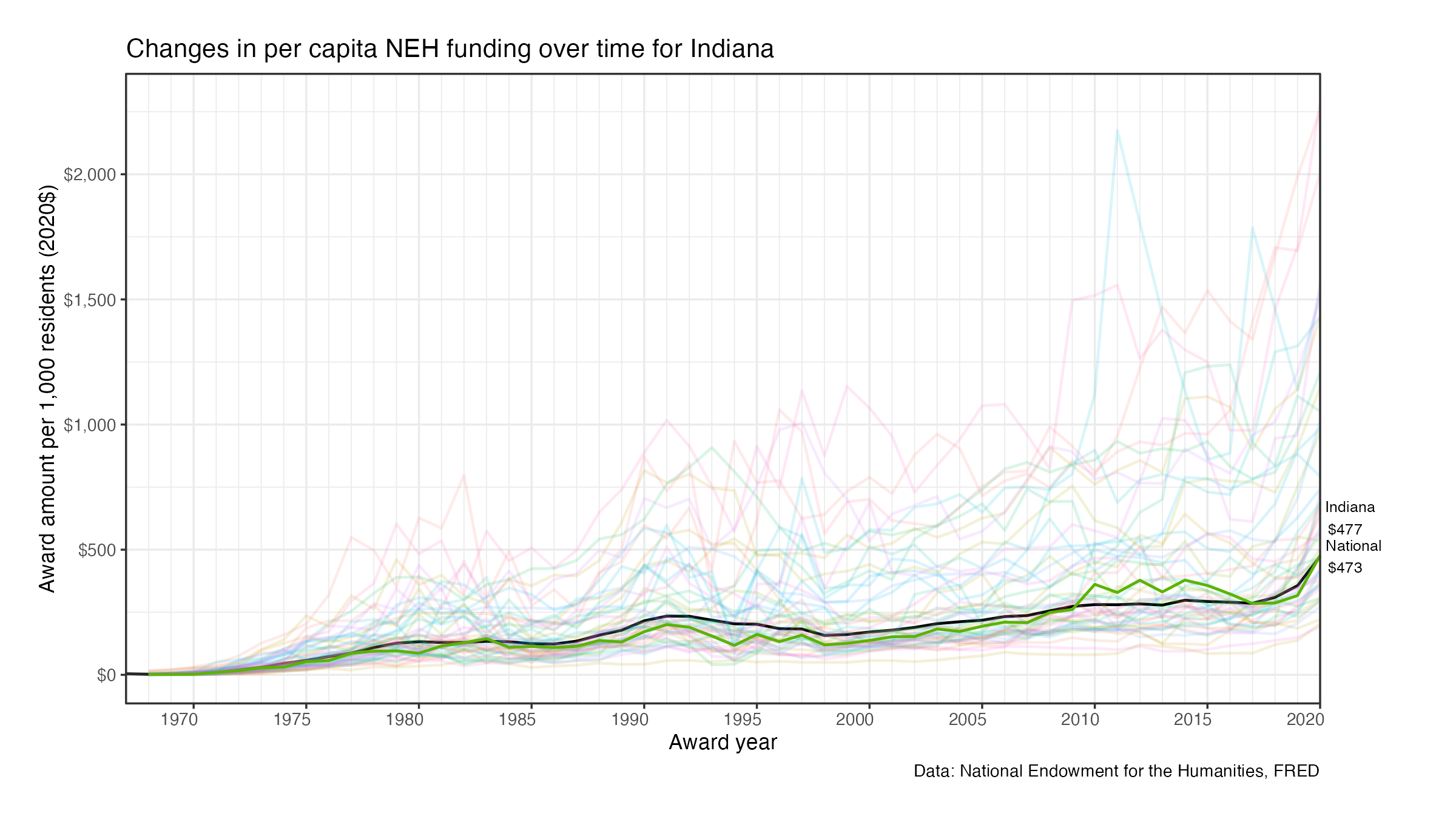Screen dimensions: 1456x819
Task: Click the 1990 x-axis tick label
Action: pos(630,720)
